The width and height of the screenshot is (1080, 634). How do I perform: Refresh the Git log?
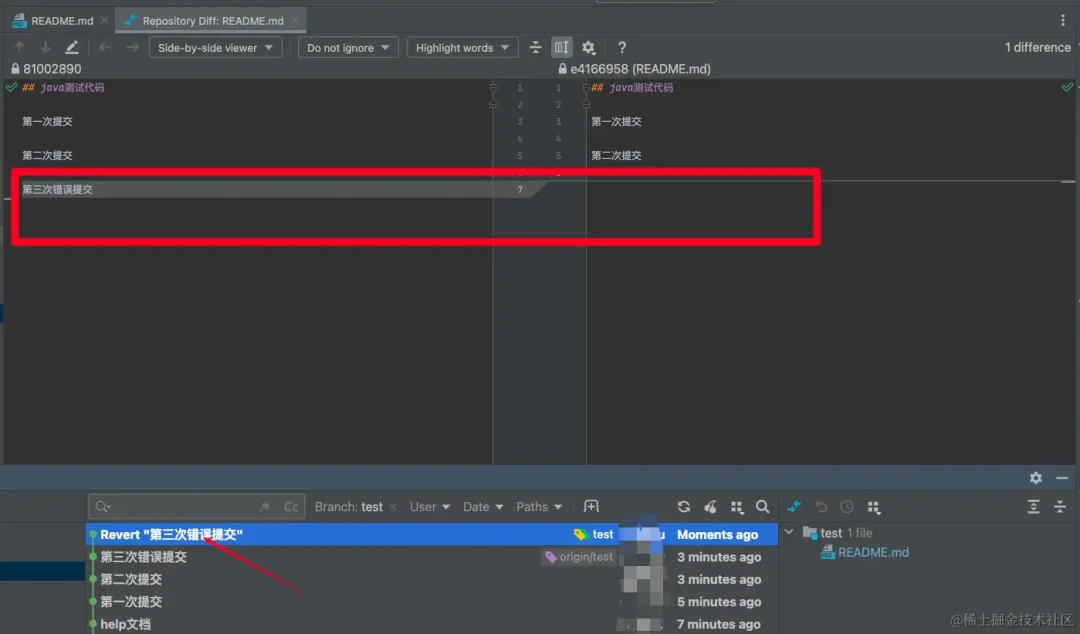pyautogui.click(x=683, y=507)
